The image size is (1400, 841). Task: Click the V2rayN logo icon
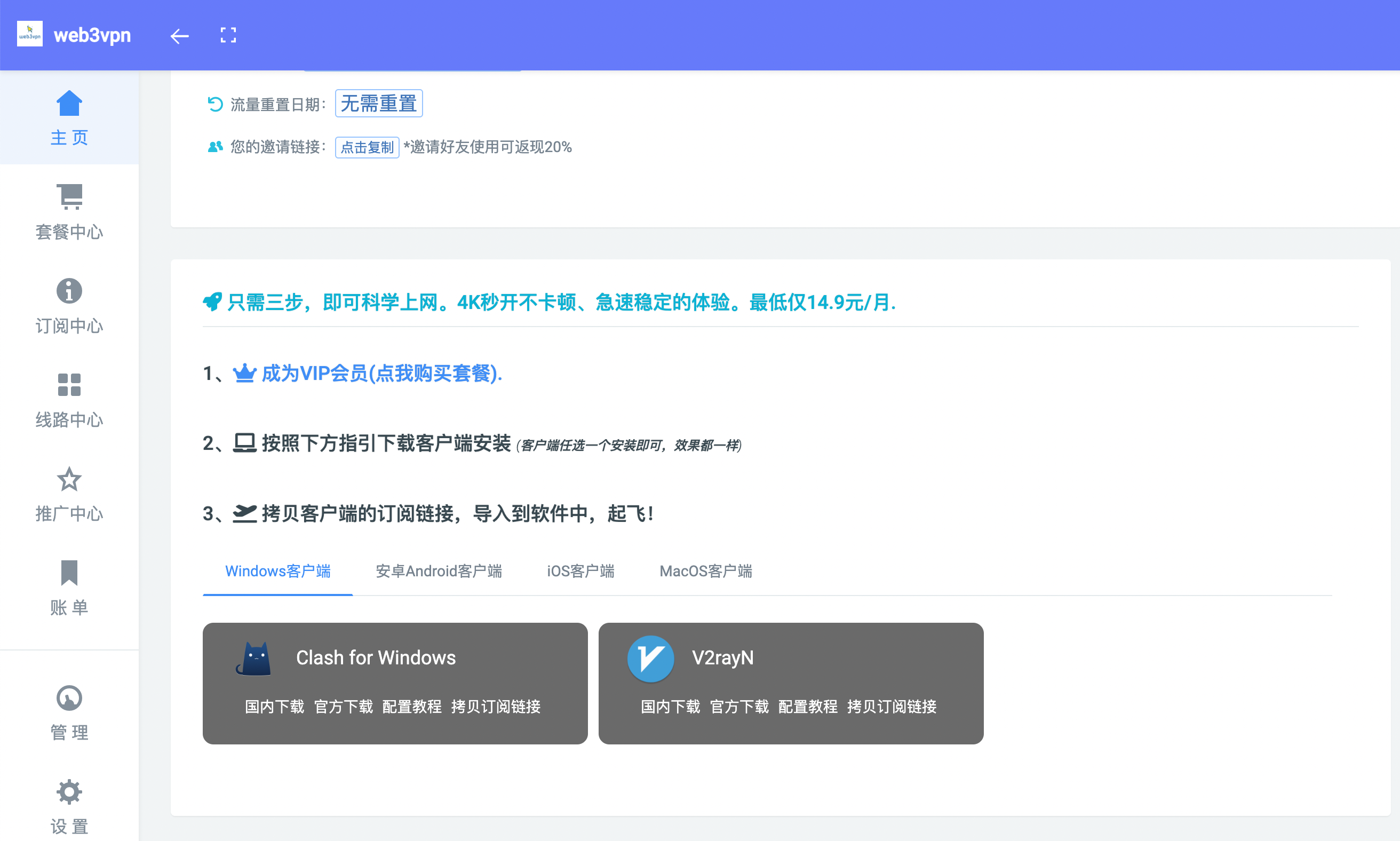[650, 658]
